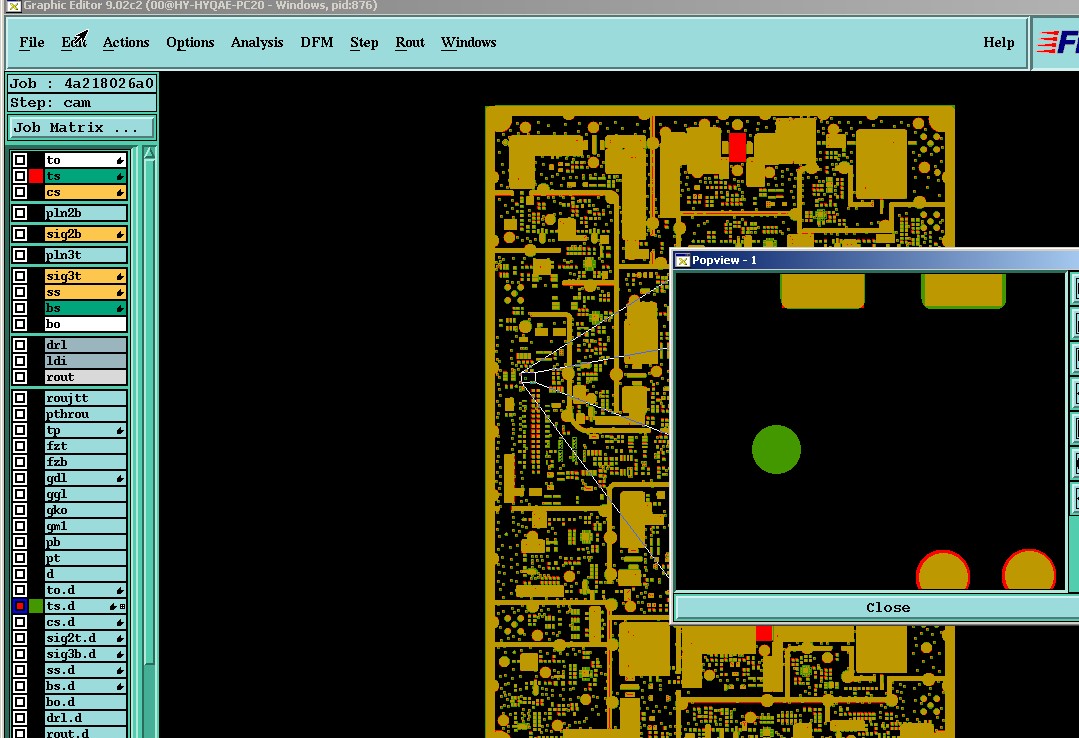Screen dimensions: 1079x738
Task: Select the fzb layer name
Action: tap(85, 462)
